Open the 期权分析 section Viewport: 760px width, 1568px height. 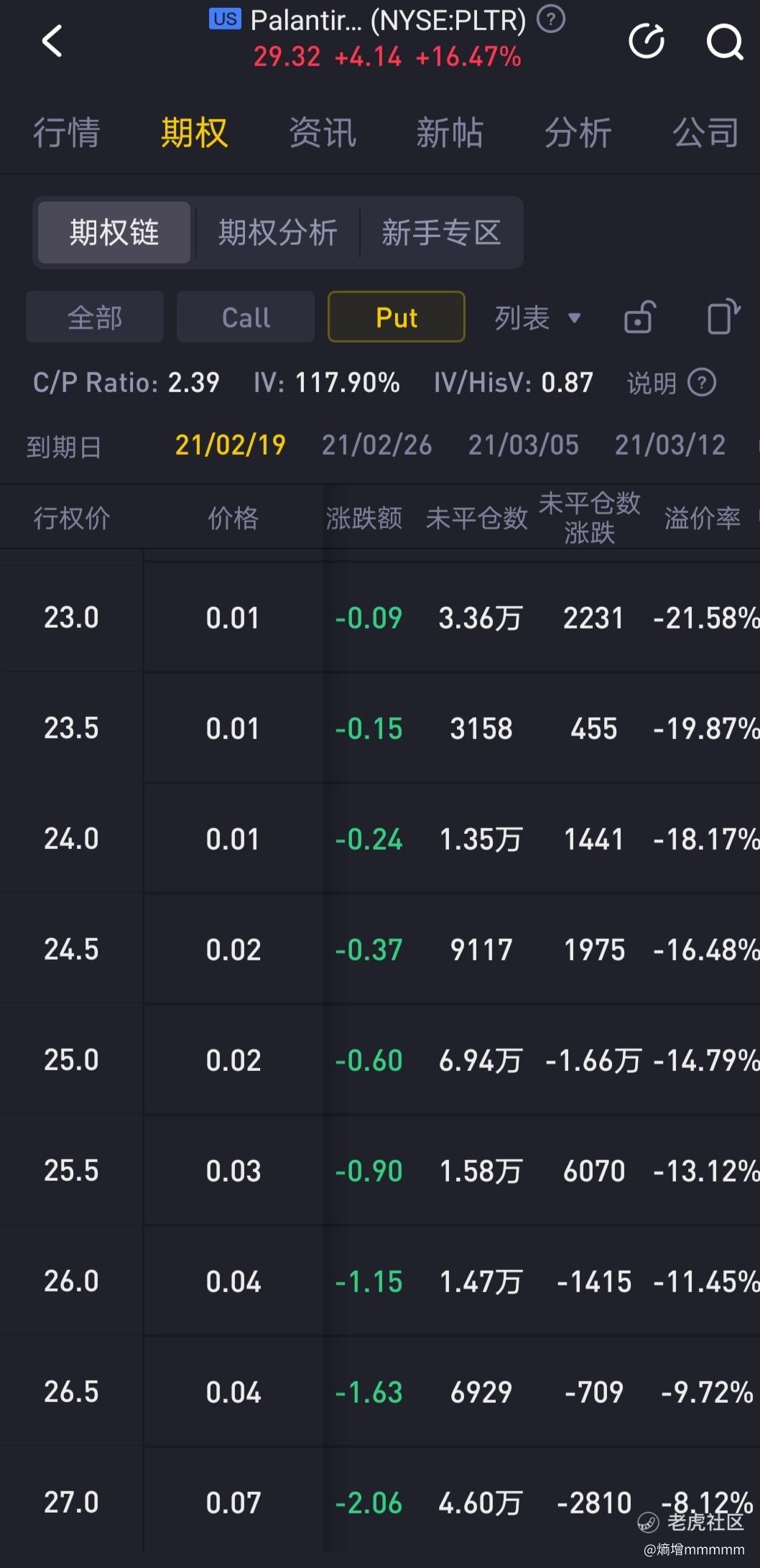click(277, 233)
